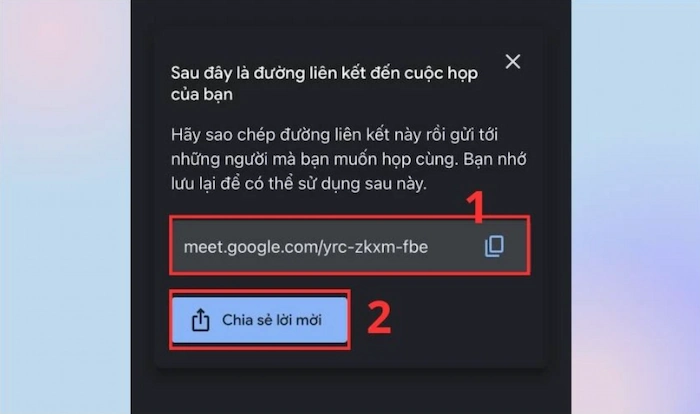The width and height of the screenshot is (700, 414).
Task: Close the meeting link dialog
Action: pos(512,62)
